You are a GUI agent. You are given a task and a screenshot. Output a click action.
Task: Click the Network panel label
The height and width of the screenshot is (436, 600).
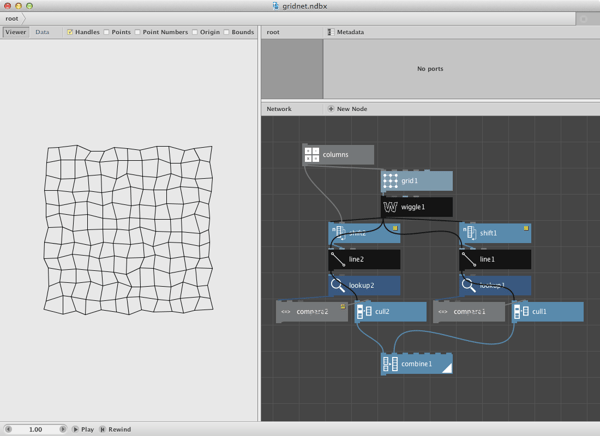click(279, 109)
